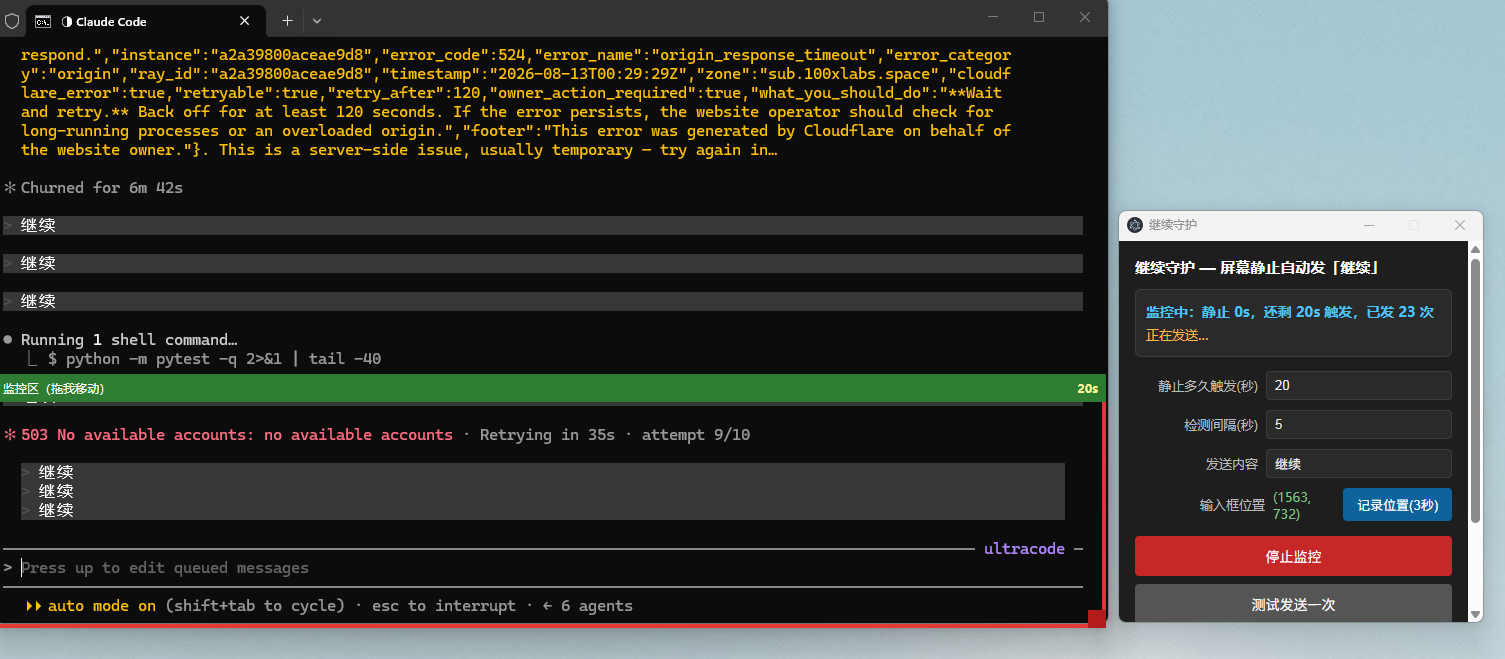This screenshot has width=1505, height=659.
Task: Click scrollbar down arrow in 继续守护 window
Action: pyautogui.click(x=1475, y=614)
